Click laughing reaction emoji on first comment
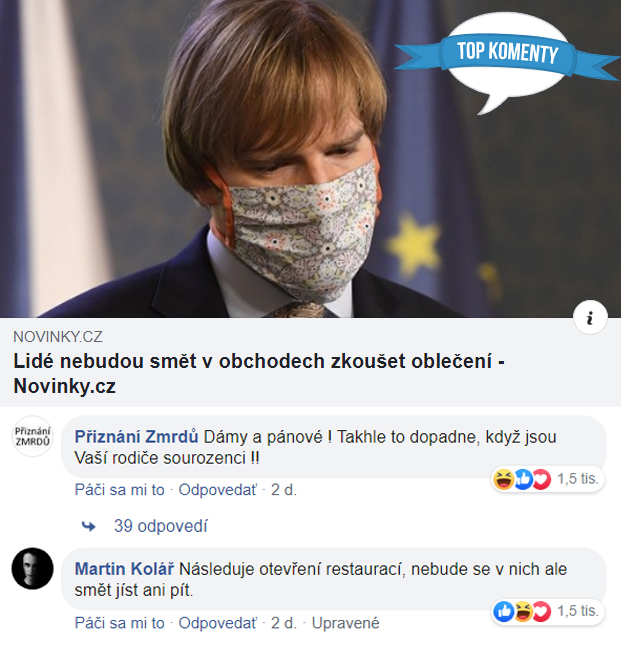The width and height of the screenshot is (621, 652). [x=503, y=479]
